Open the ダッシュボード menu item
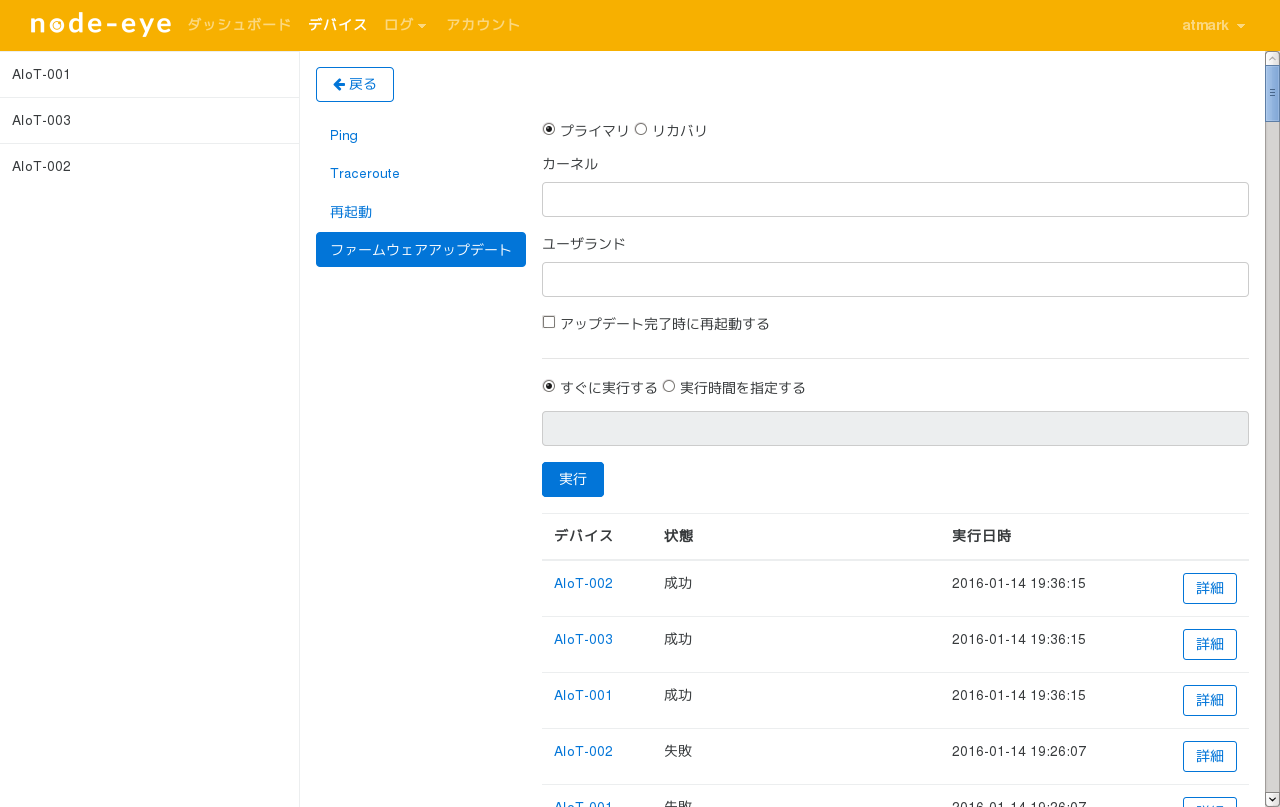 [x=239, y=25]
